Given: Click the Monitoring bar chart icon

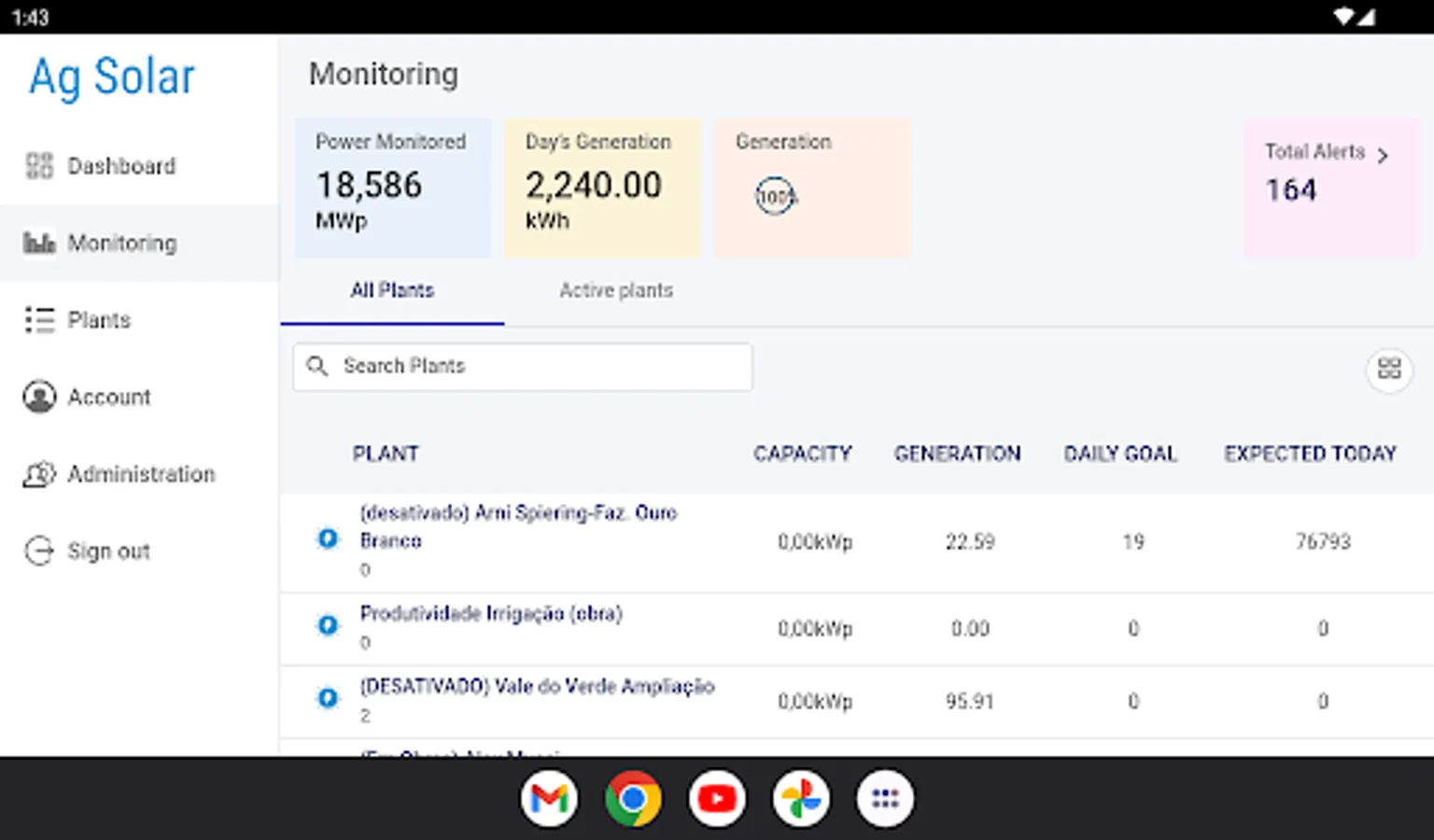Looking at the screenshot, I should coord(39,243).
